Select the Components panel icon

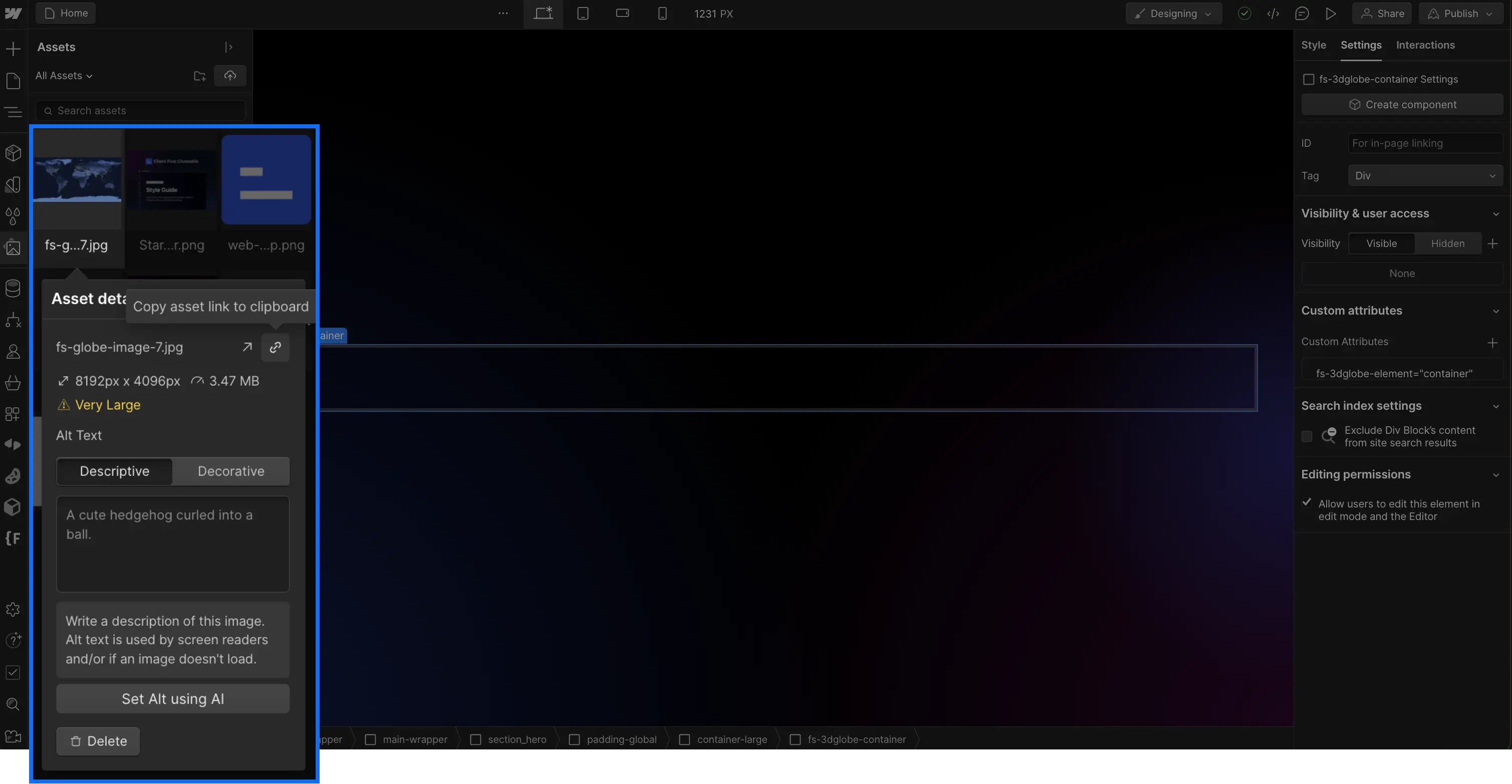(x=14, y=153)
